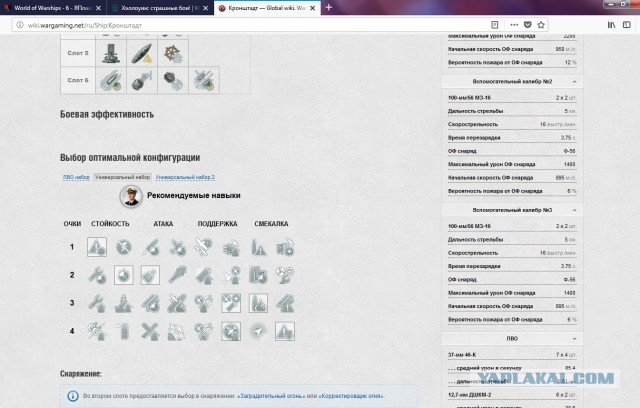Click the High Alert skill icon
Screen dimensions: 640x408
click(x=97, y=275)
